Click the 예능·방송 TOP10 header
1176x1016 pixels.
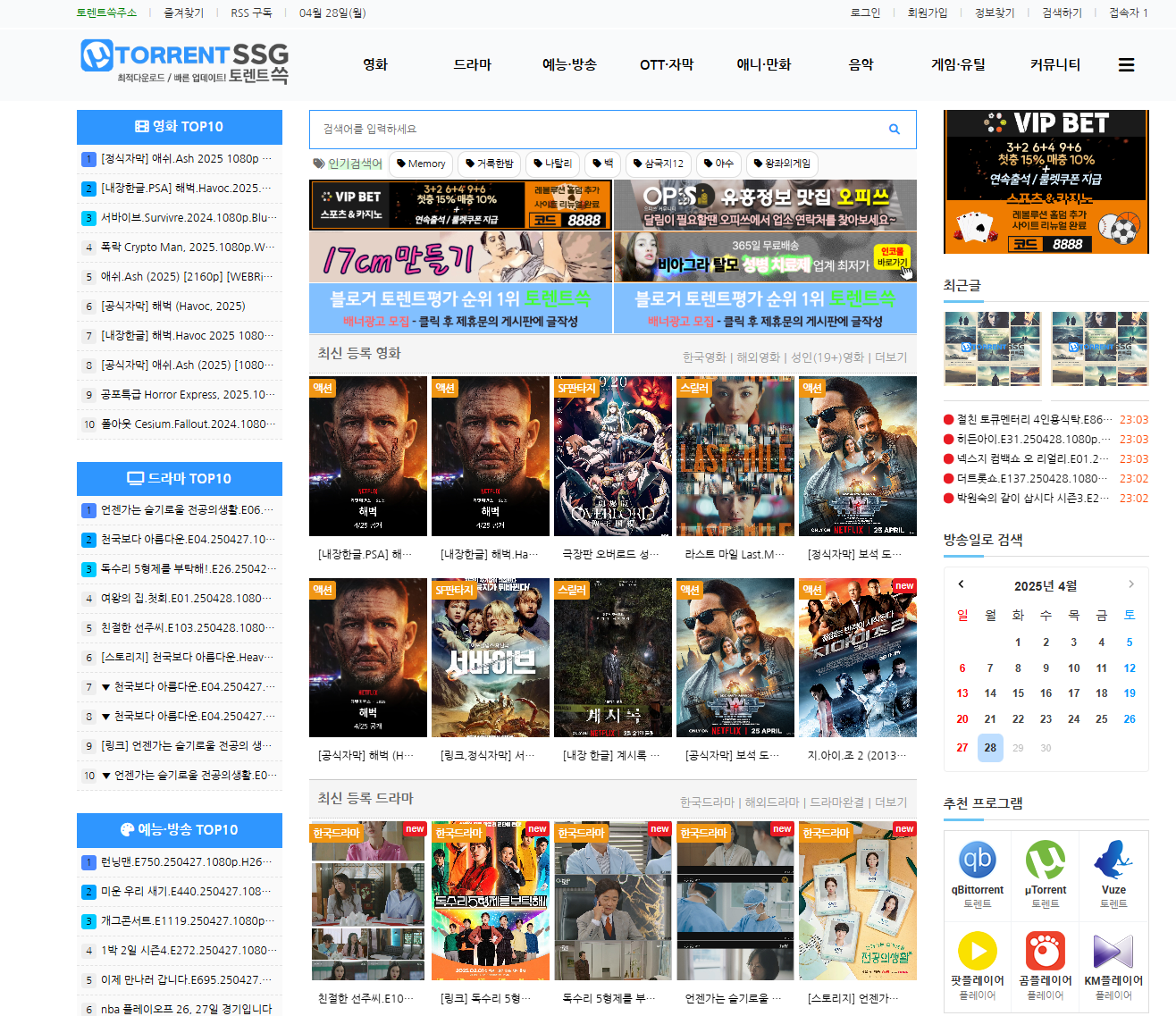click(180, 830)
